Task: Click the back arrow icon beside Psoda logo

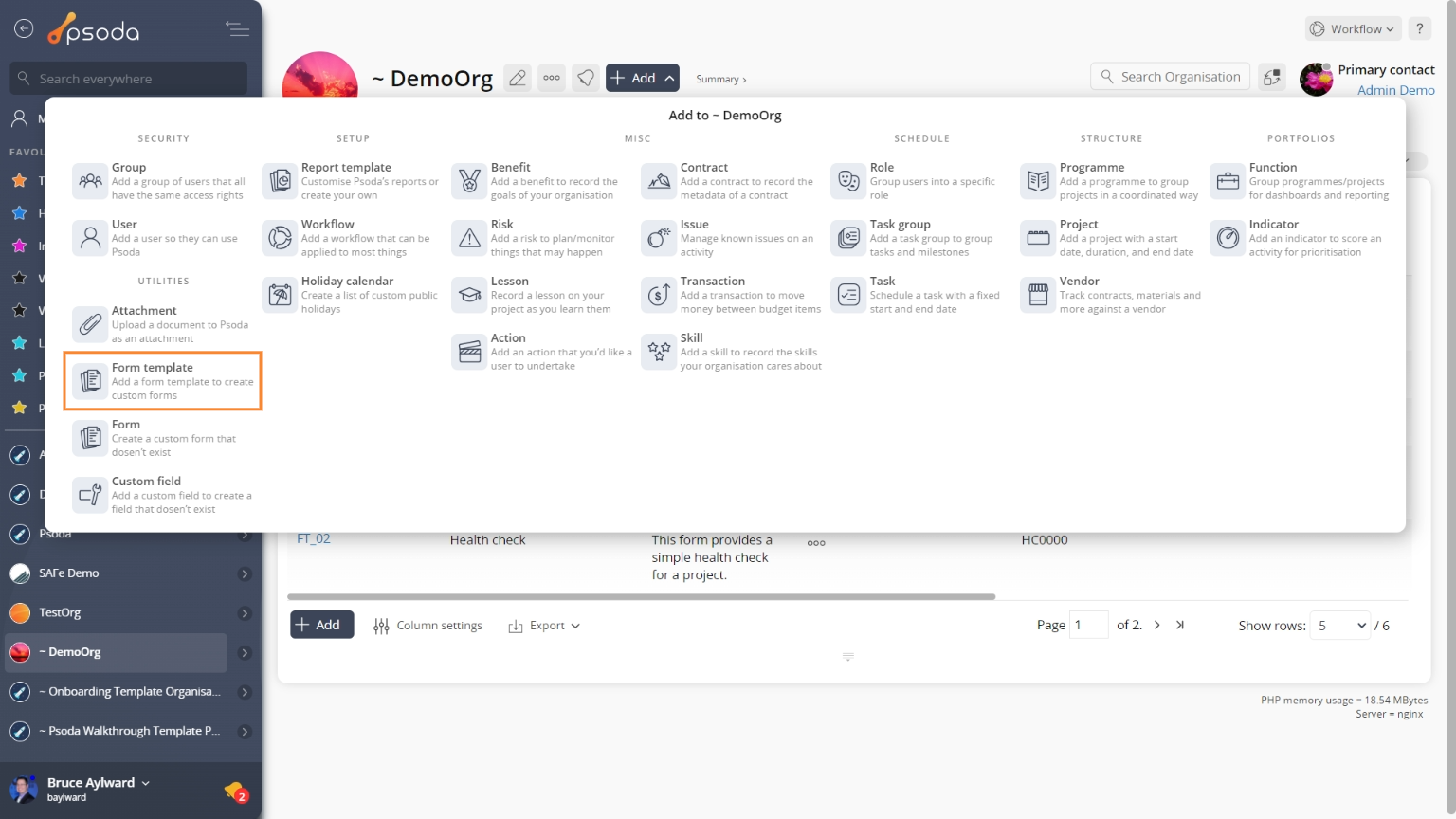Action: [24, 29]
